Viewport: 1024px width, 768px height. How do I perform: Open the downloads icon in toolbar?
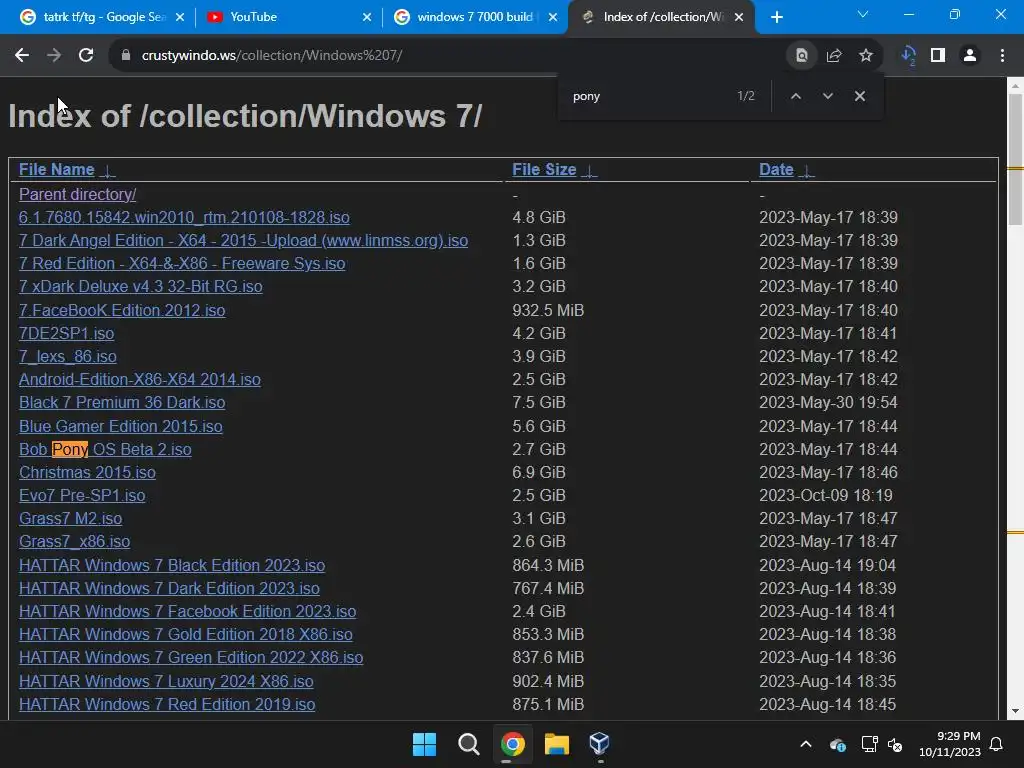(x=908, y=56)
